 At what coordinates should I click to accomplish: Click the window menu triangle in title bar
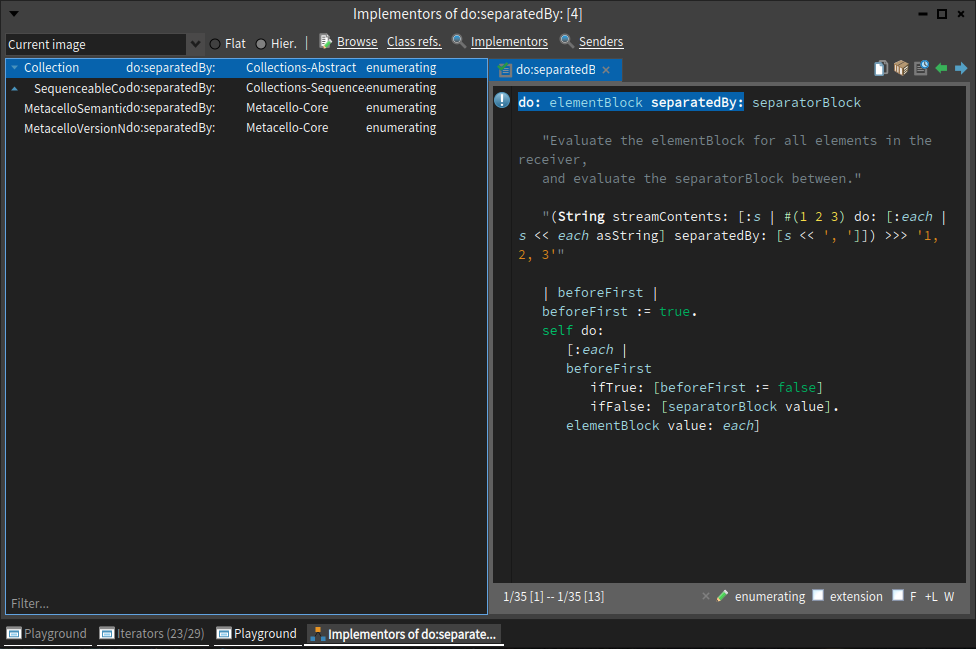(14, 13)
